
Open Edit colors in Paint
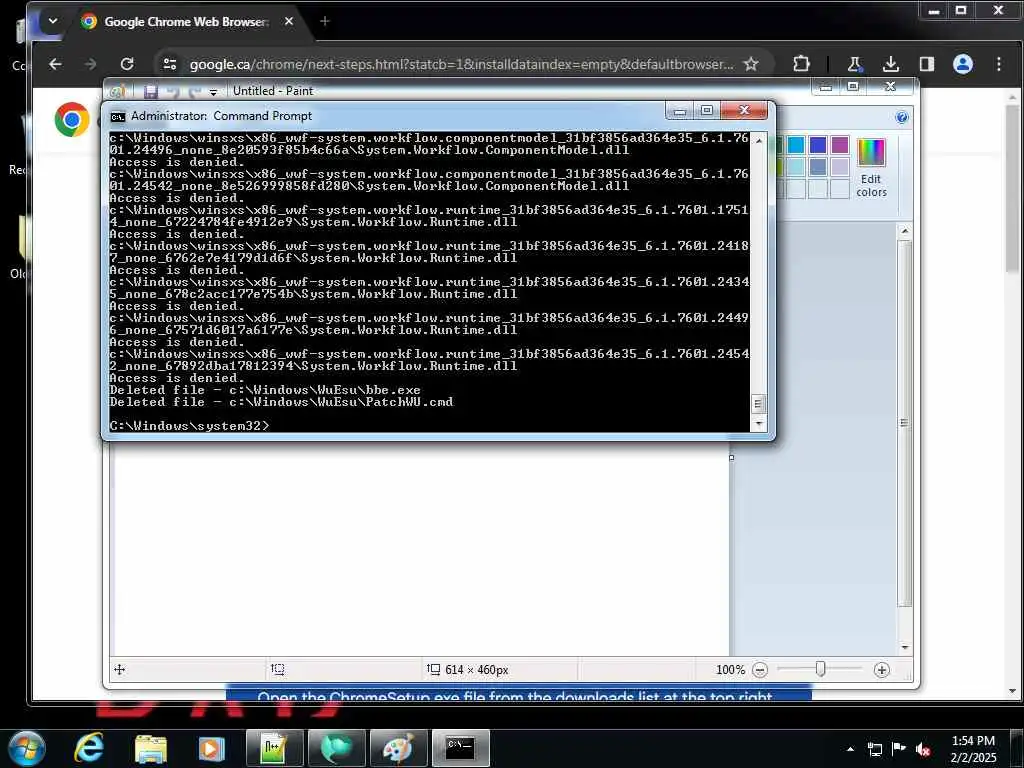pos(871,168)
